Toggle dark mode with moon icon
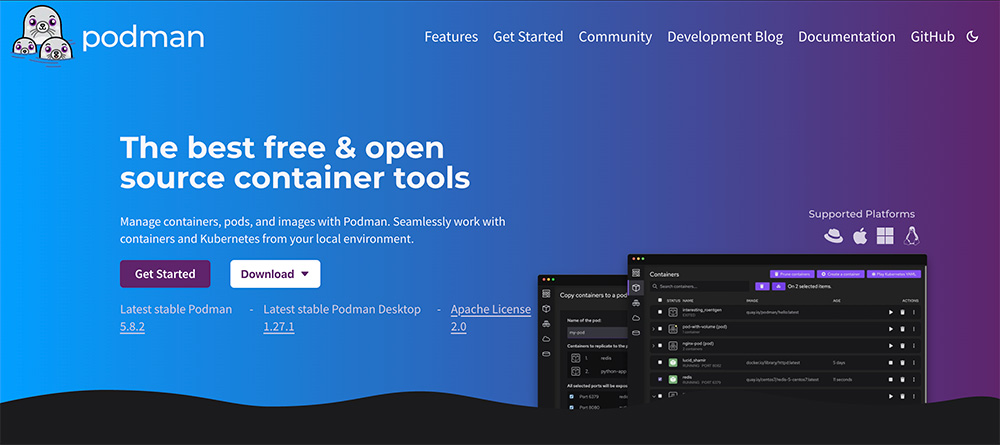The width and height of the screenshot is (1000, 445). tap(972, 37)
